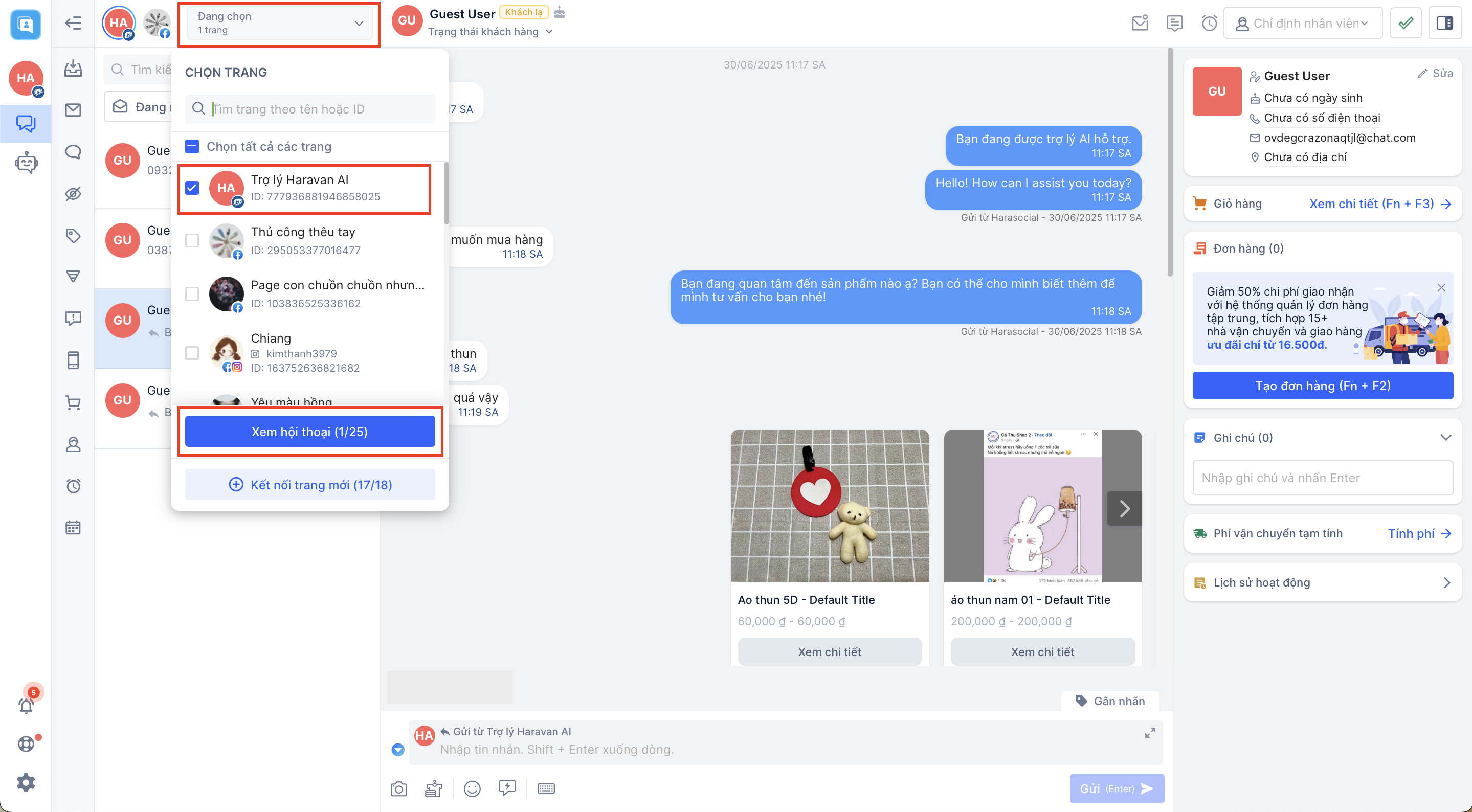Click the page search input field
The width and height of the screenshot is (1472, 812).
(x=320, y=109)
